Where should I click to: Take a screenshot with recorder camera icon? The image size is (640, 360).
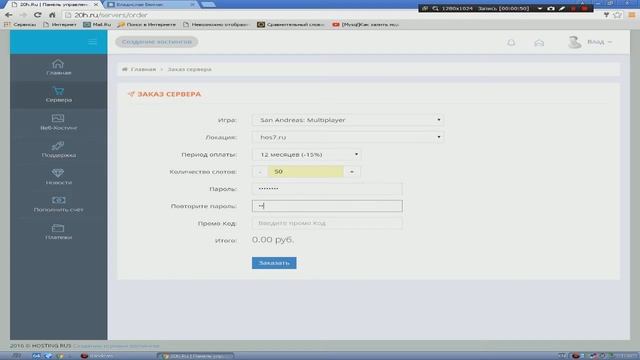pyautogui.click(x=551, y=8)
